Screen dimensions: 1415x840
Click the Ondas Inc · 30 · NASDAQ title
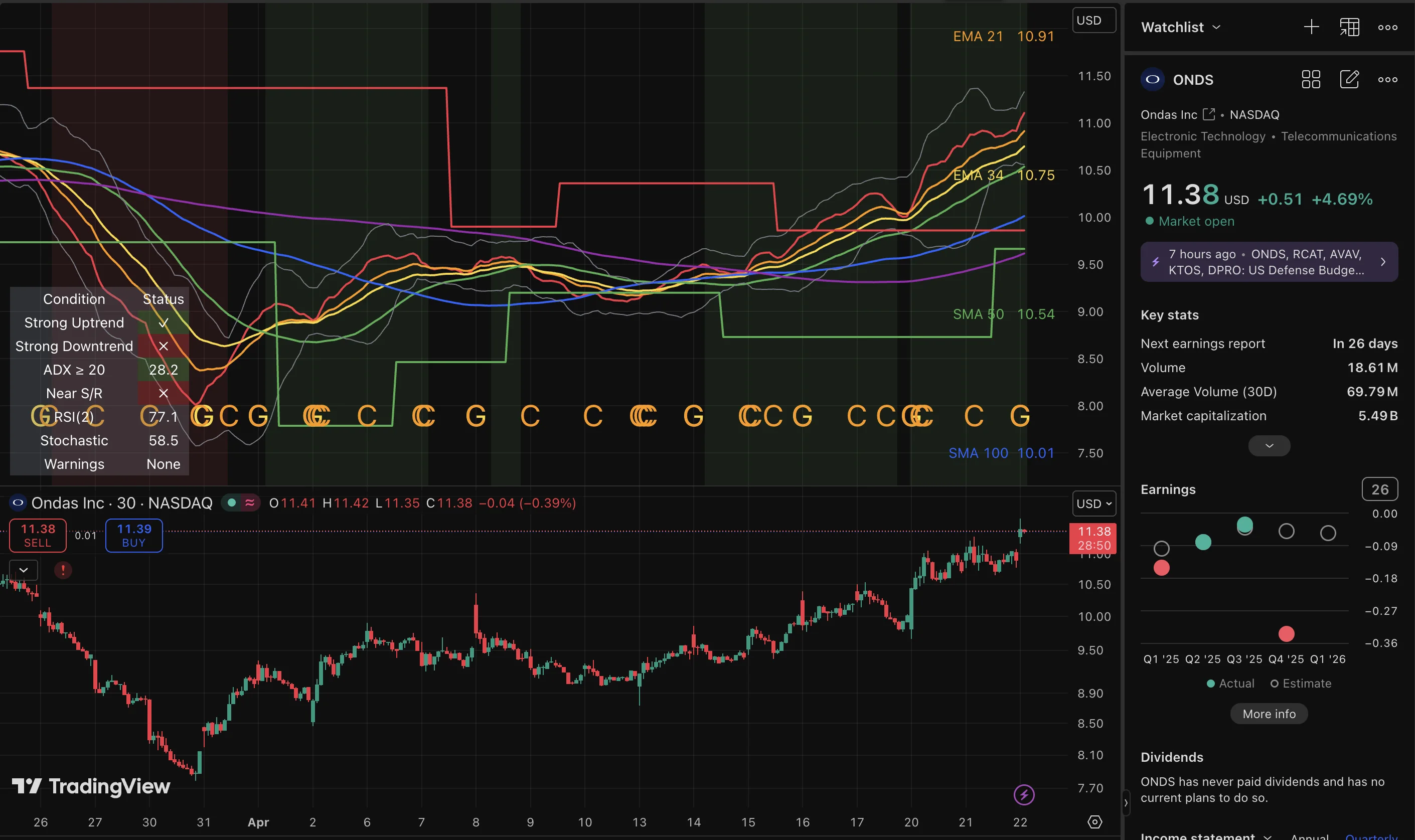[x=122, y=502]
